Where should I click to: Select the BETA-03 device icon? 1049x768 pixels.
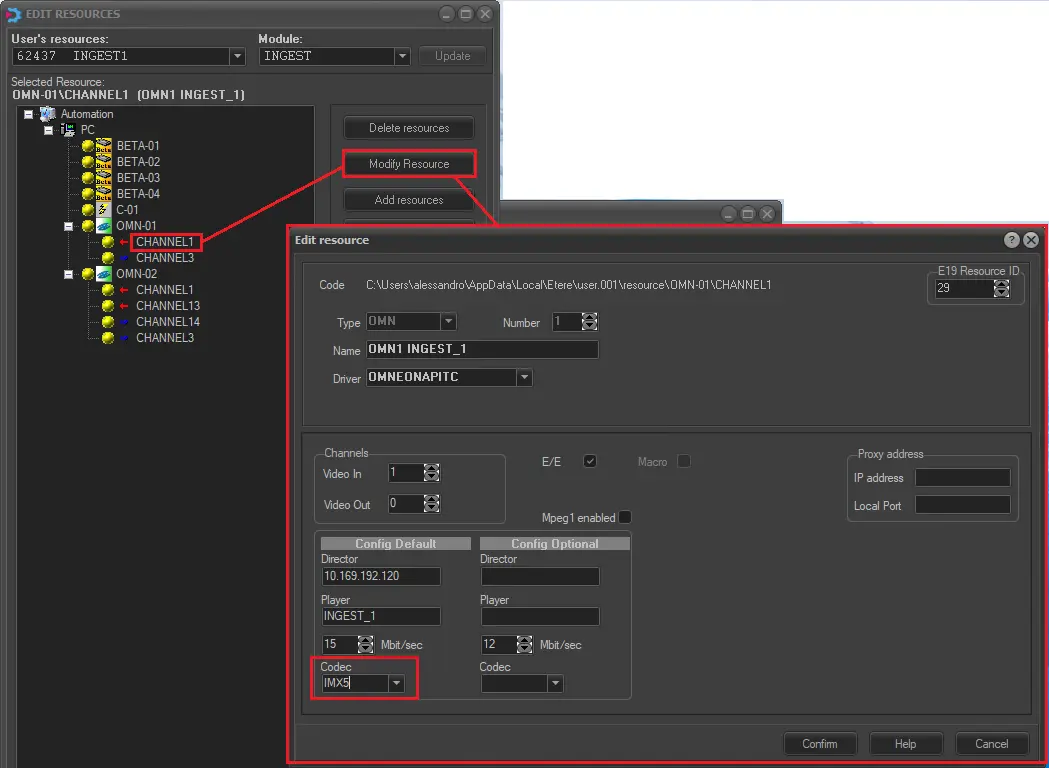click(104, 178)
